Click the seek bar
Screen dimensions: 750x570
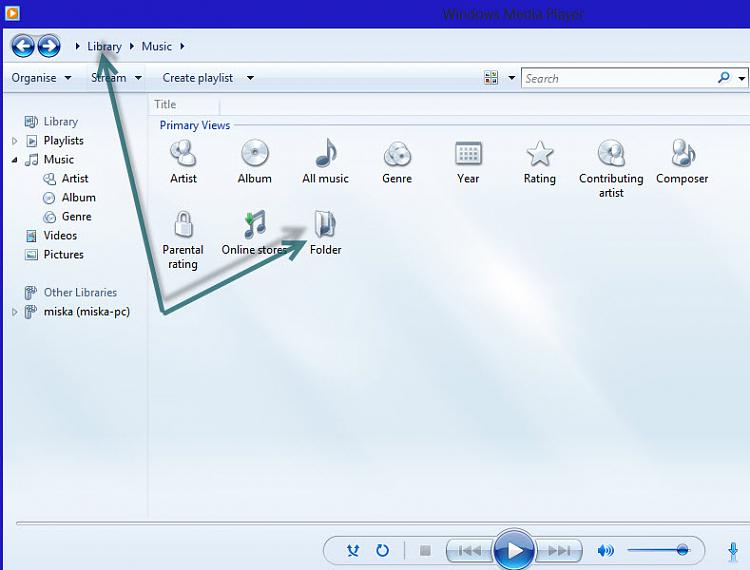pos(383,523)
